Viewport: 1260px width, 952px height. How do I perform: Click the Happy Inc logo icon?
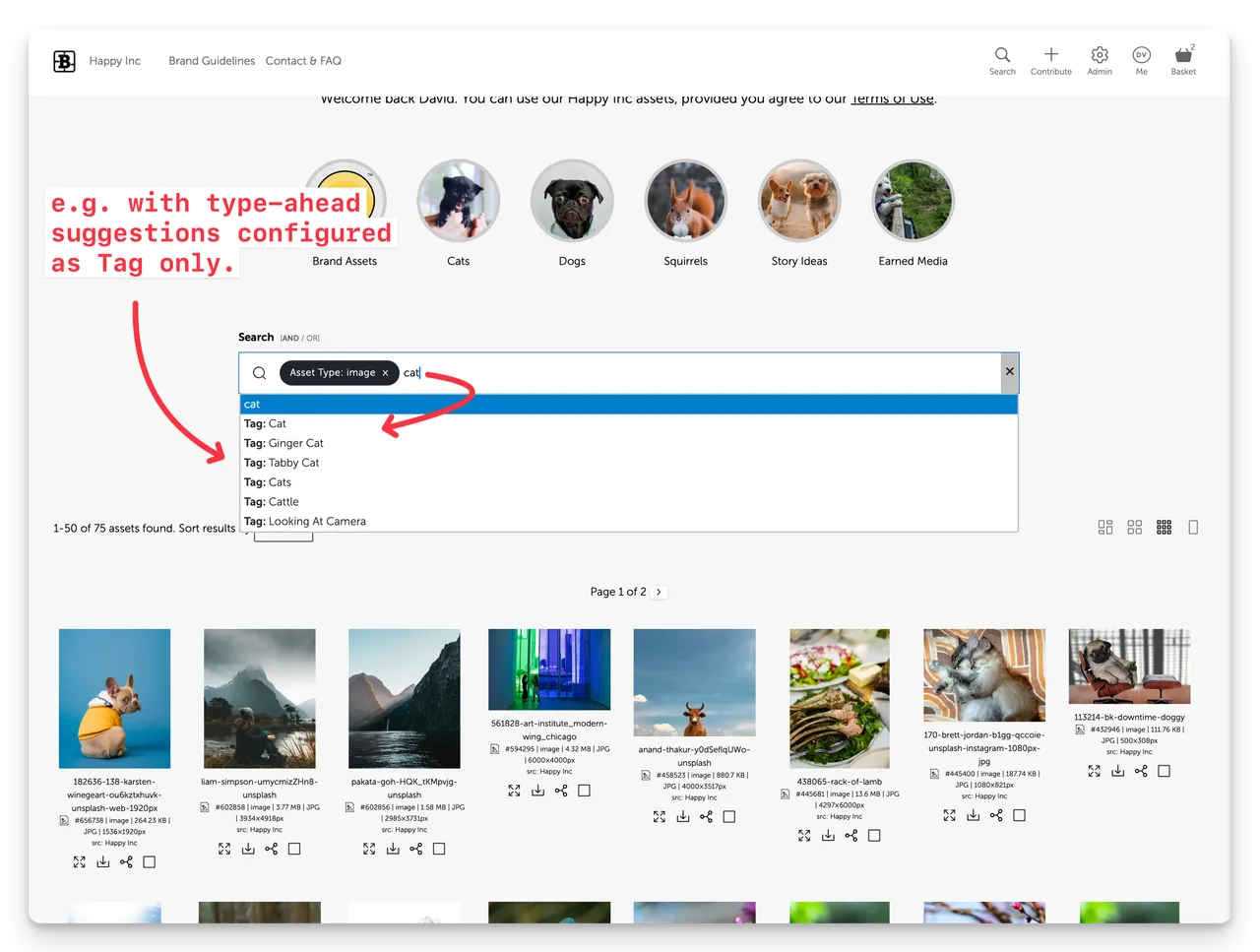point(64,61)
